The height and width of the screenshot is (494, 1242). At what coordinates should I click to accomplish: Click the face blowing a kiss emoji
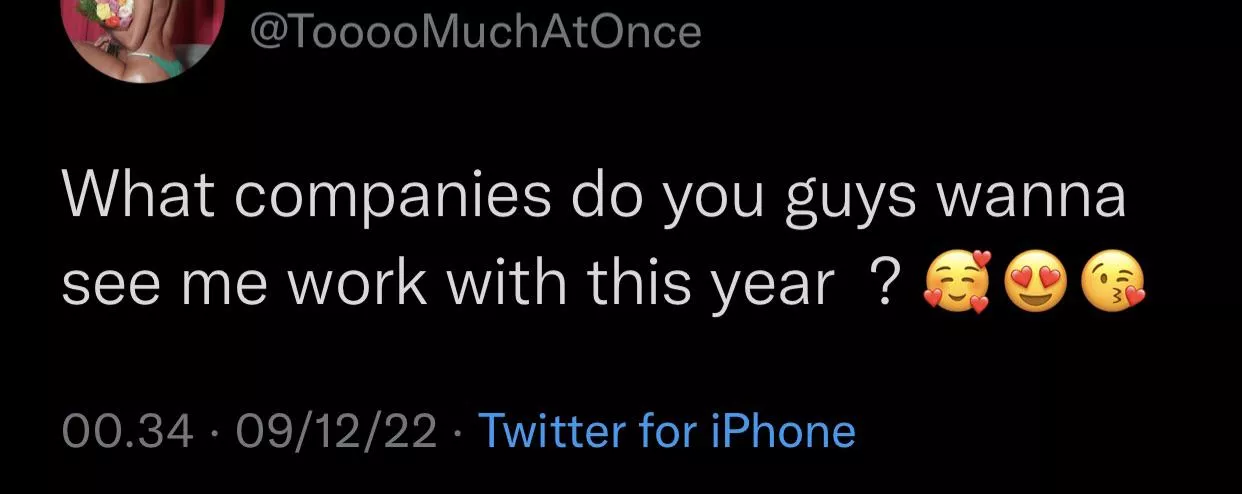click(x=1113, y=284)
